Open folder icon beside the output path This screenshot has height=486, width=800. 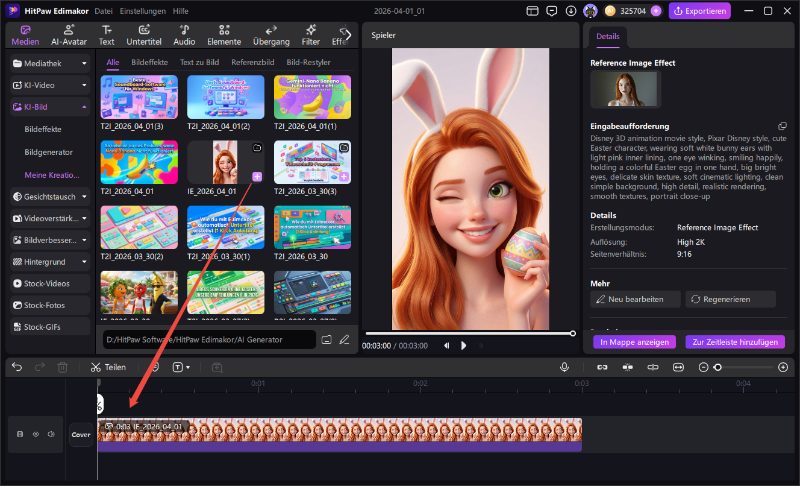point(326,340)
